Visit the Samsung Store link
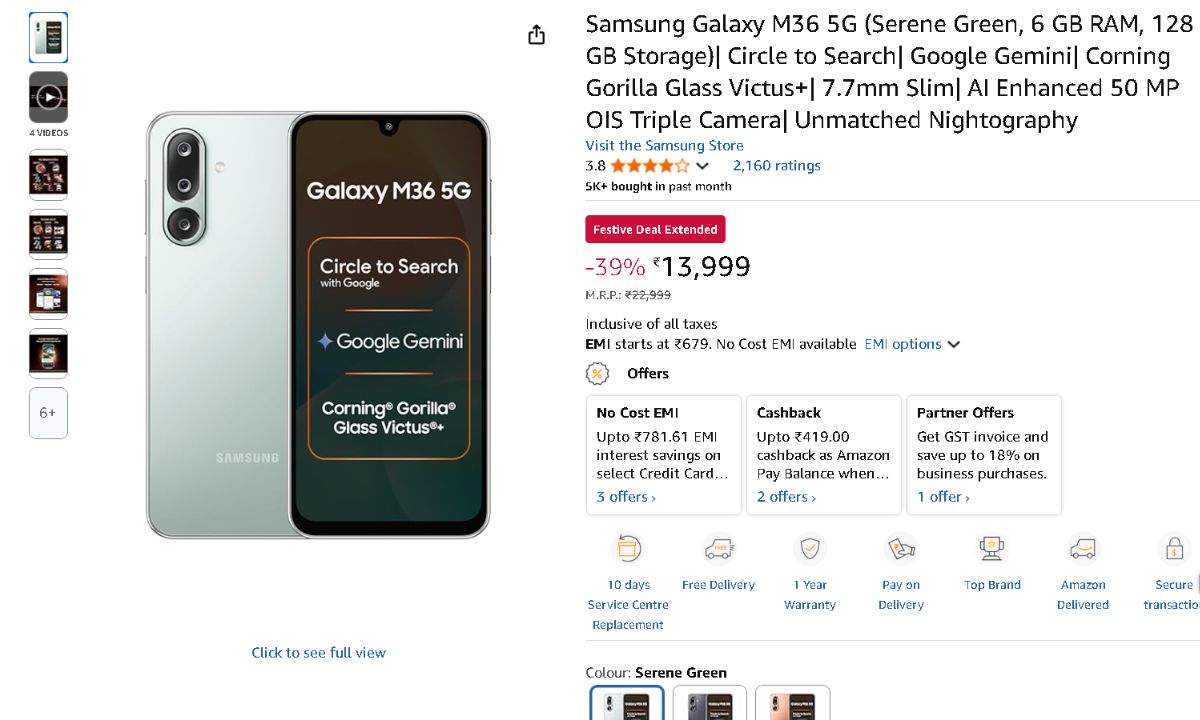The height and width of the screenshot is (720, 1200). [664, 145]
